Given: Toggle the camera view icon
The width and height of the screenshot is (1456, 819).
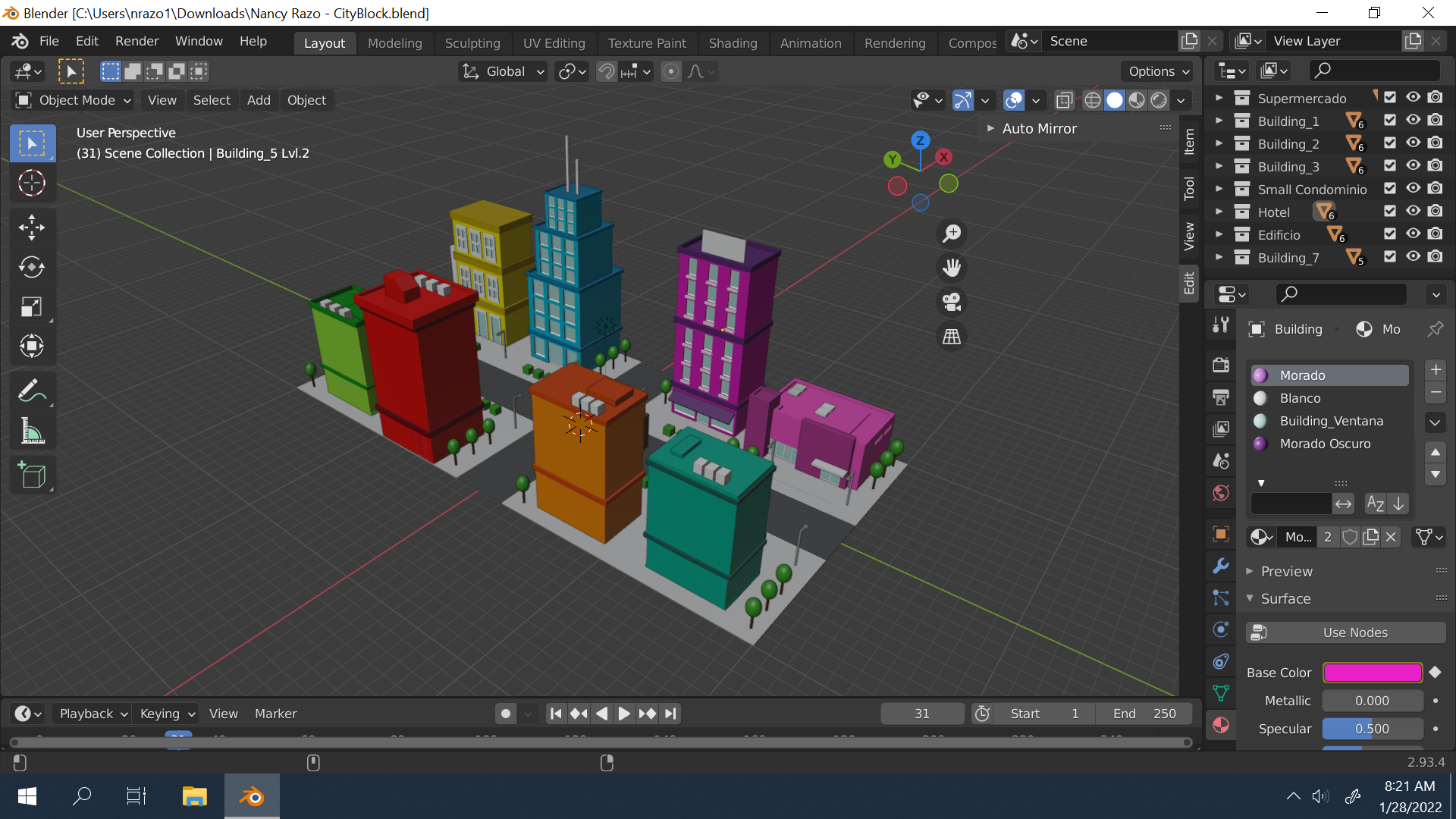Looking at the screenshot, I should [x=952, y=302].
